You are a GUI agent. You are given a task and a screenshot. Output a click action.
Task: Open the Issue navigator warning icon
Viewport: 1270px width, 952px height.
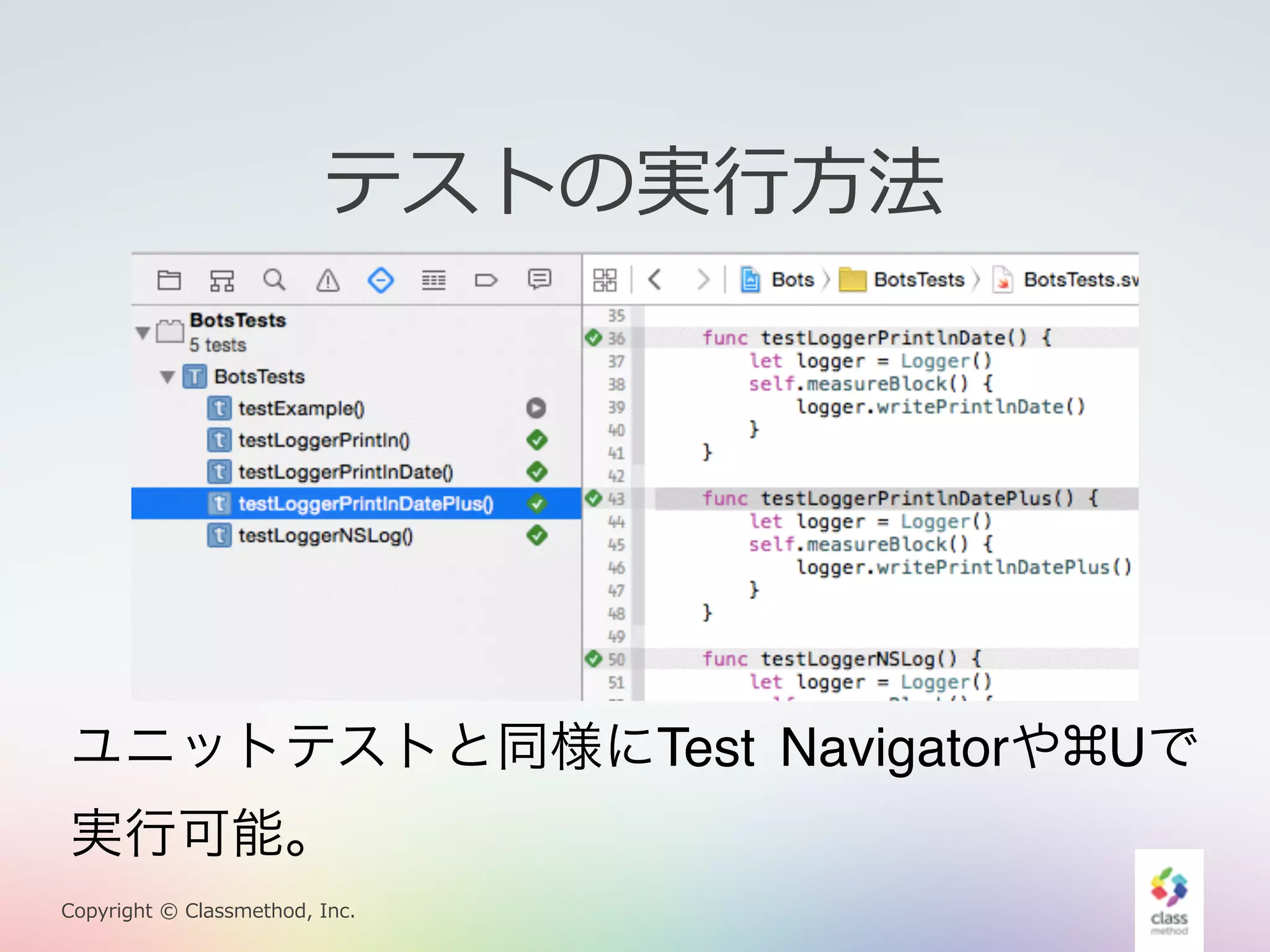tap(328, 280)
